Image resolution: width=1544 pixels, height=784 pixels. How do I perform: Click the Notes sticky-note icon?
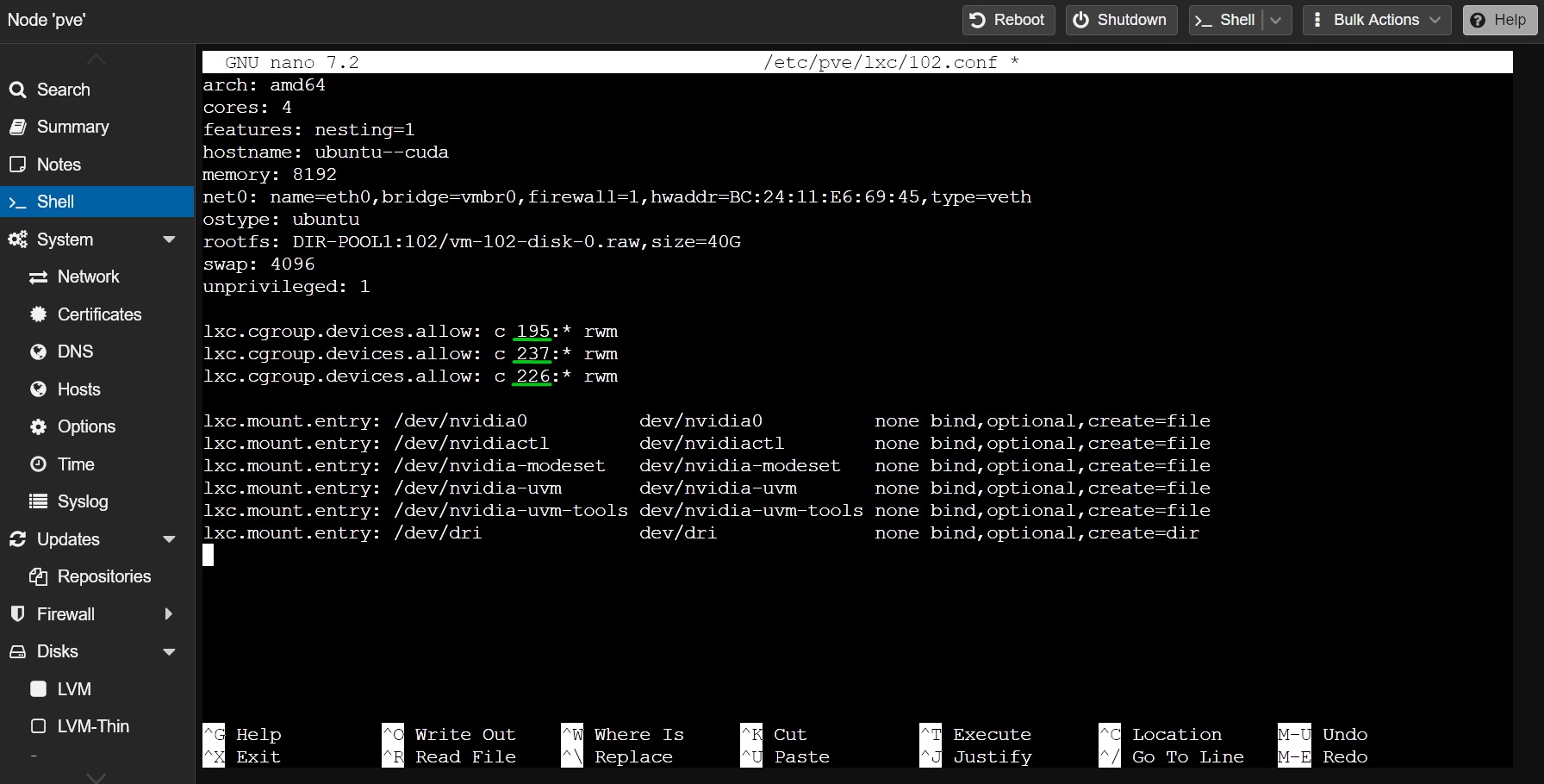[x=17, y=165]
